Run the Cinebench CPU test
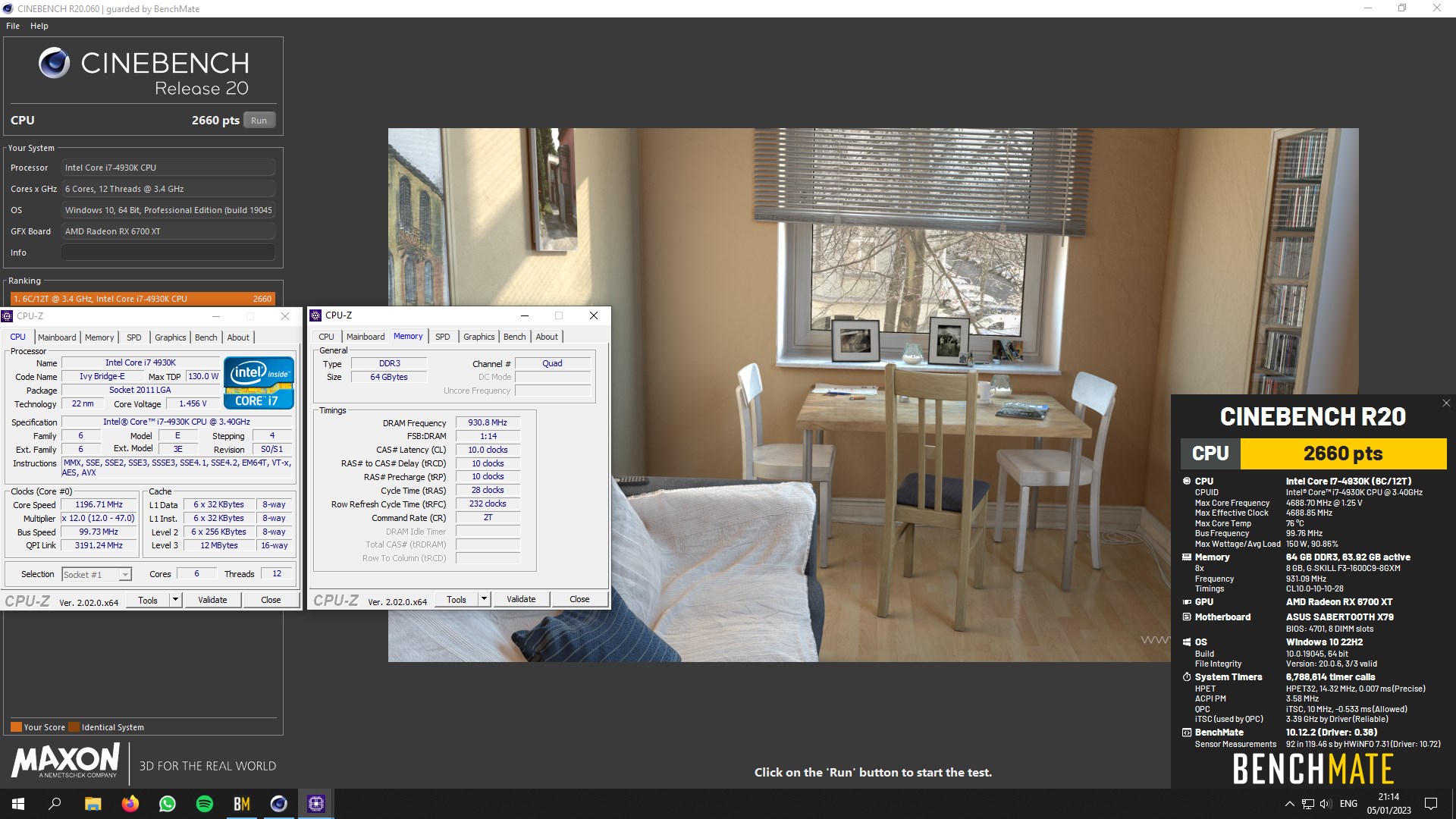1456x819 pixels. click(x=259, y=121)
